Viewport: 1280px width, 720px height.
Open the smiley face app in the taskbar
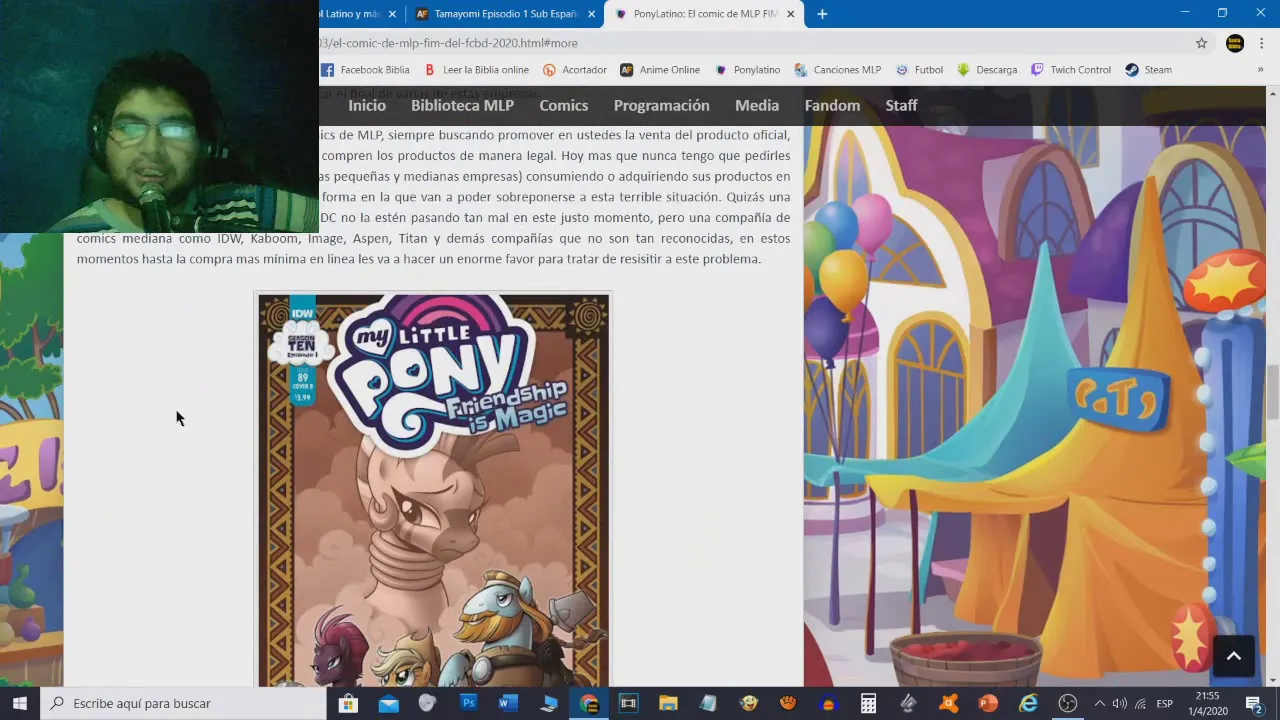coord(748,703)
